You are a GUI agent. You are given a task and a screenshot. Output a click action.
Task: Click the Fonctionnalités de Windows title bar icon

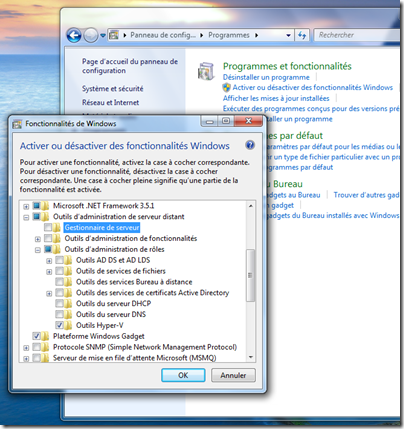[17, 124]
